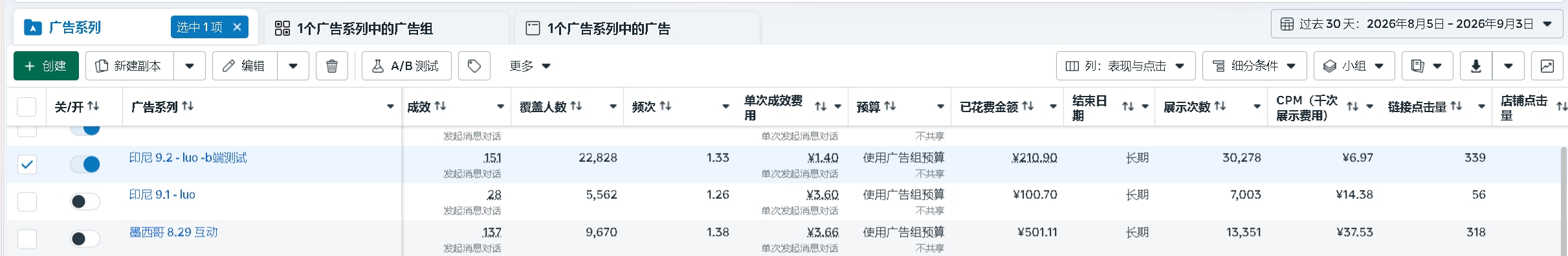The width and height of the screenshot is (1568, 256).
Task: Click the table's vertical scrollbar
Action: point(1564,201)
